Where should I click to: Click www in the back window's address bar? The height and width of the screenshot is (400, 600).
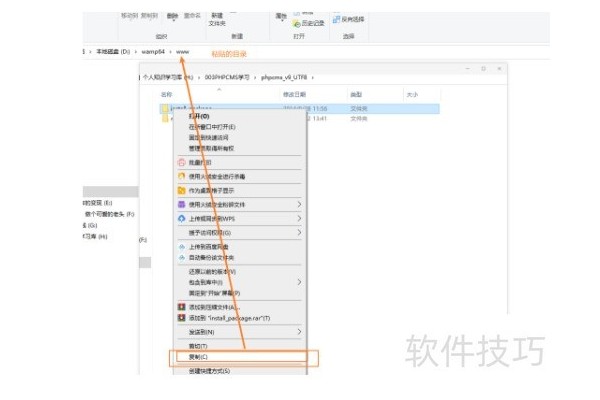click(x=183, y=52)
